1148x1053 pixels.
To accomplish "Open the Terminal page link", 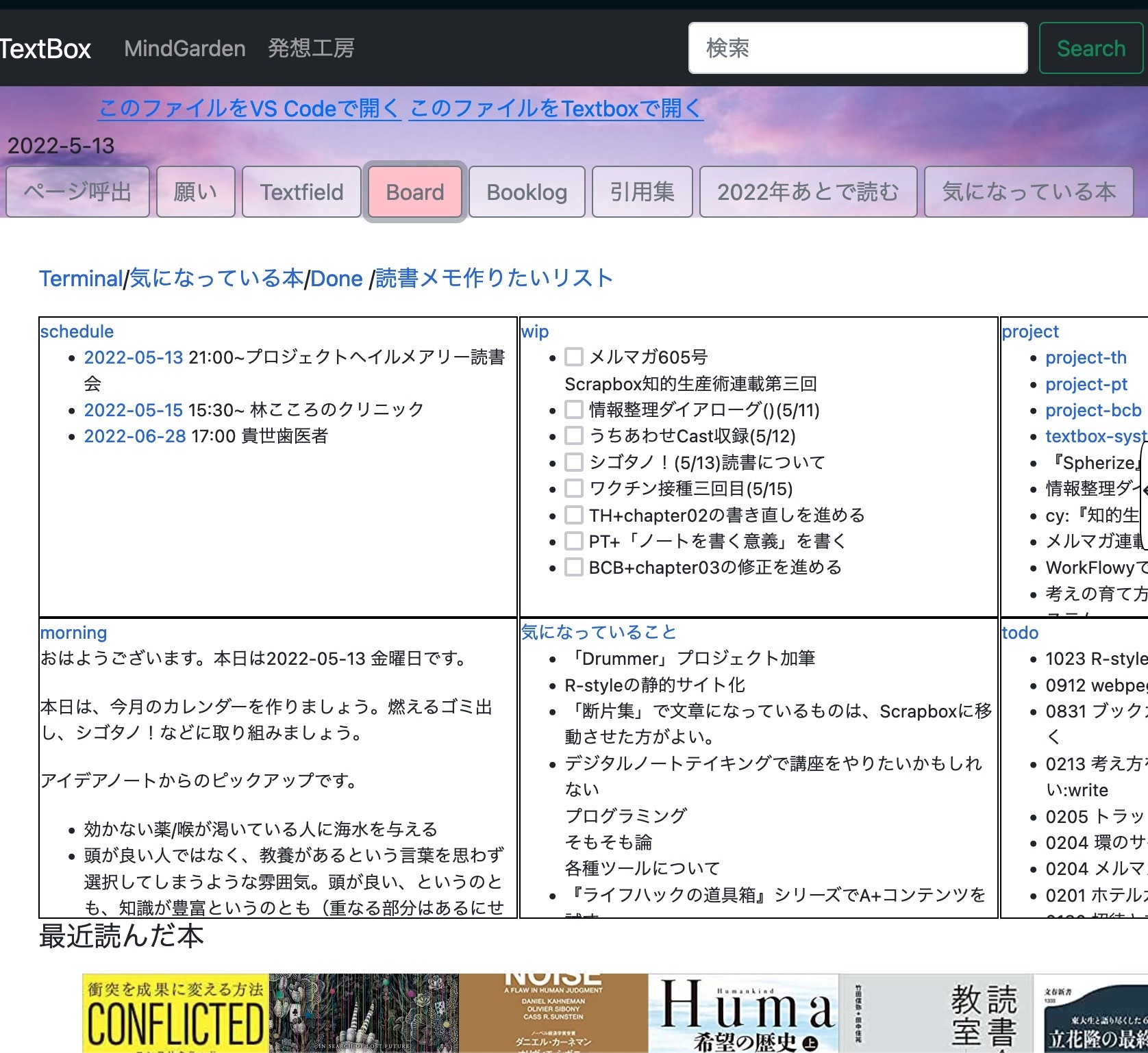I will (80, 278).
